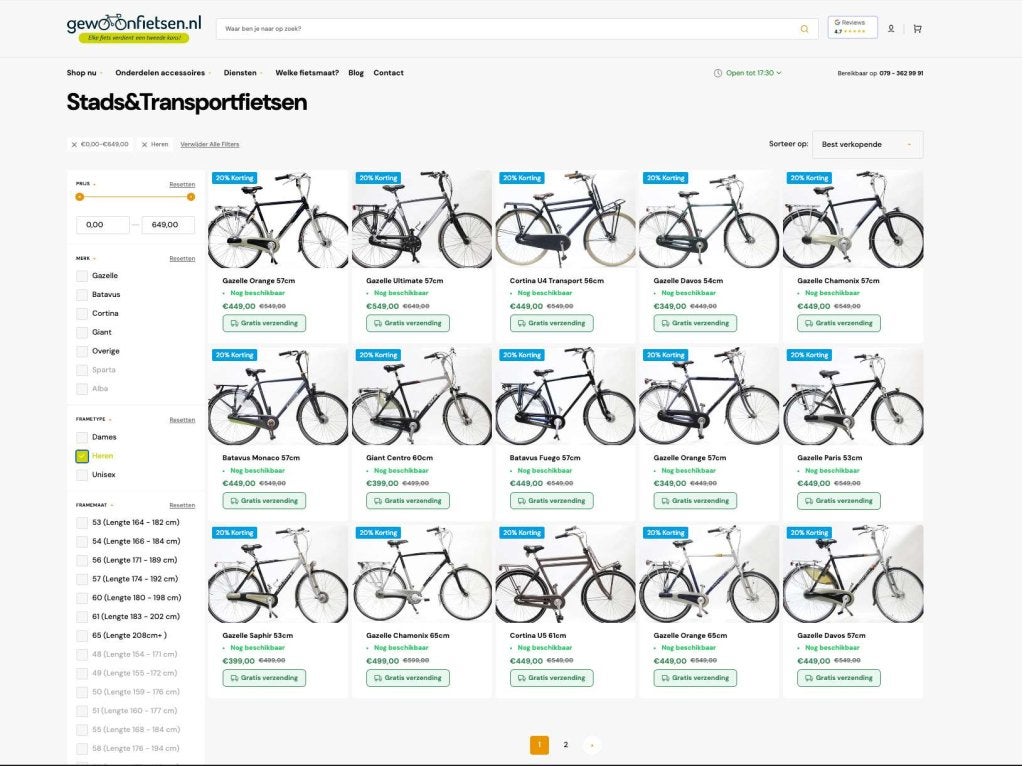This screenshot has height=766, width=1024.
Task: Click the Gratis verzending badge for Batavus Monaco
Action: pyautogui.click(x=264, y=501)
